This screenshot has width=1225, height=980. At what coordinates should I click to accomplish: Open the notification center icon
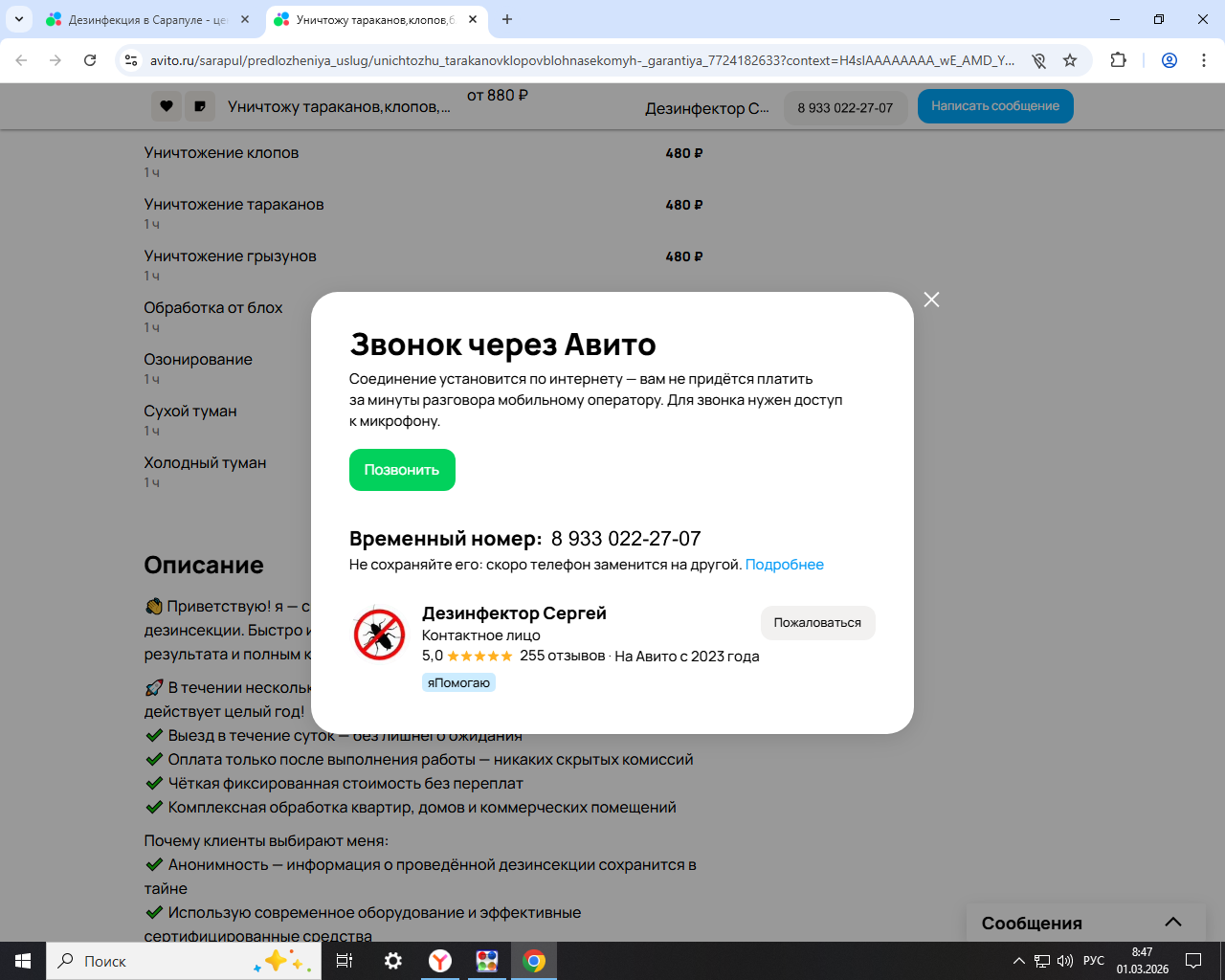1193,961
